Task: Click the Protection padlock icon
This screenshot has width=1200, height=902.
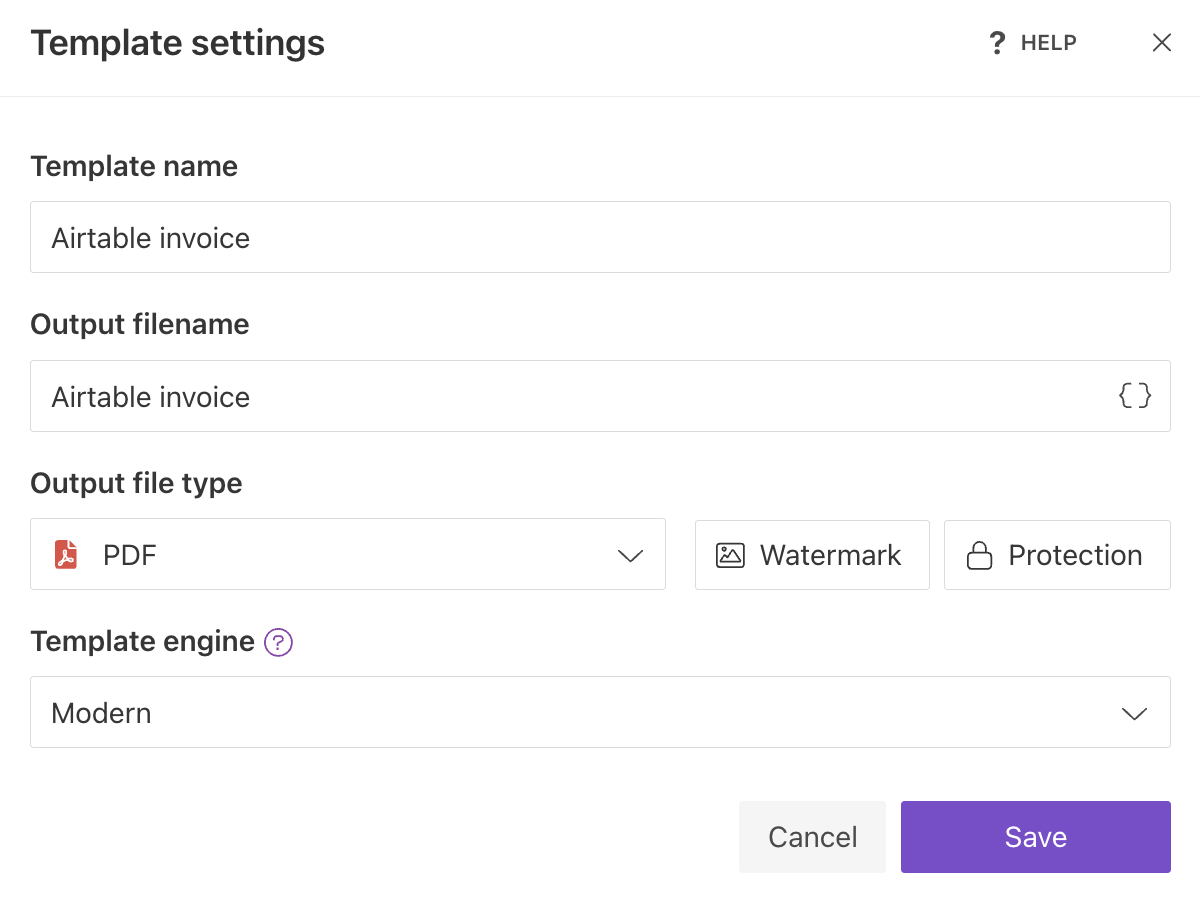Action: (x=981, y=555)
